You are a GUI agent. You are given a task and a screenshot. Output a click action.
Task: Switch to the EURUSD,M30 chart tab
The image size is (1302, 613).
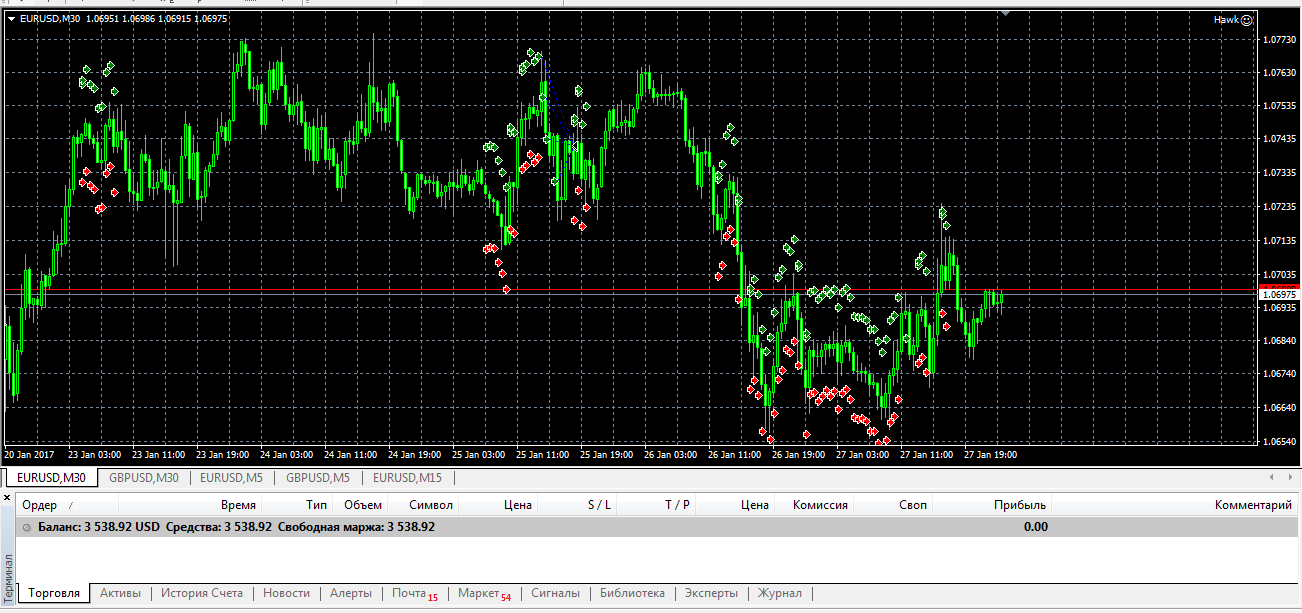[51, 477]
